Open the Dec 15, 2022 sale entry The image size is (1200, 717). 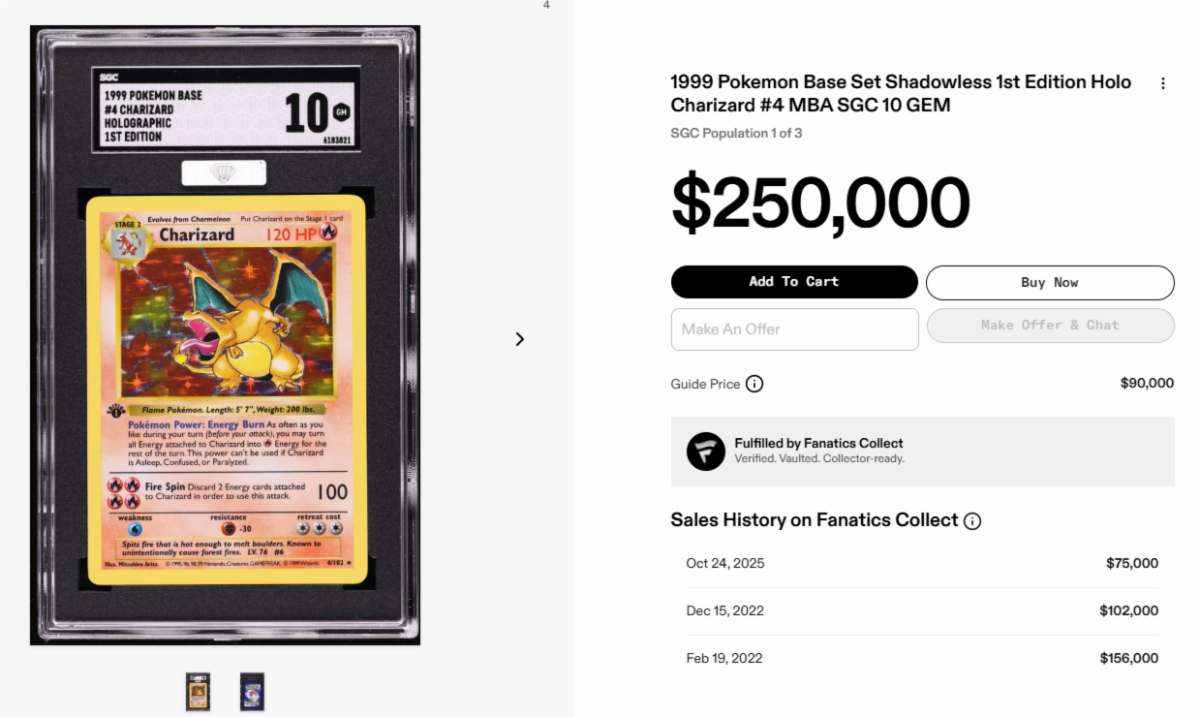pos(922,611)
